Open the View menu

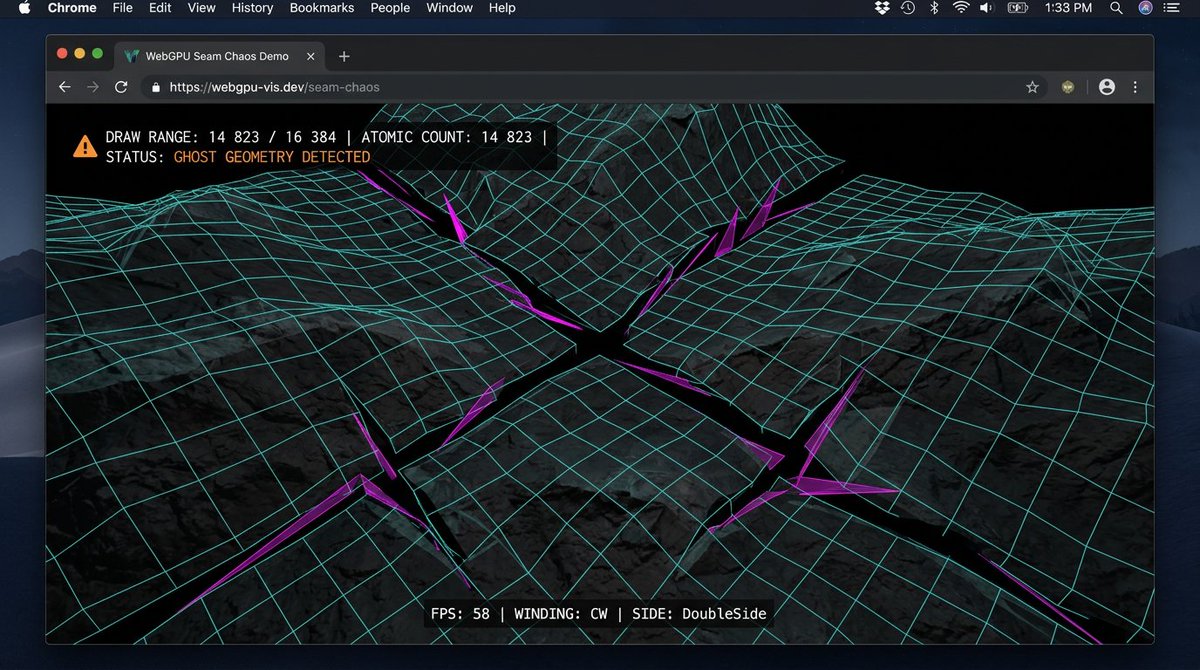[x=201, y=8]
